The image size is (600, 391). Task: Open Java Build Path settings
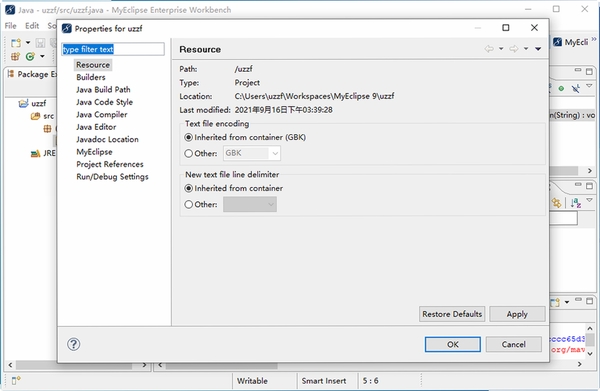[103, 90]
